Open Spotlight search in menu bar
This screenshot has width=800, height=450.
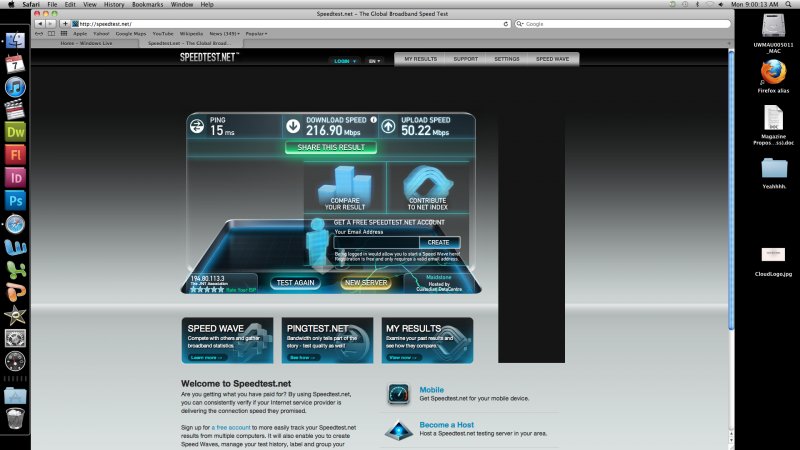[788, 4]
